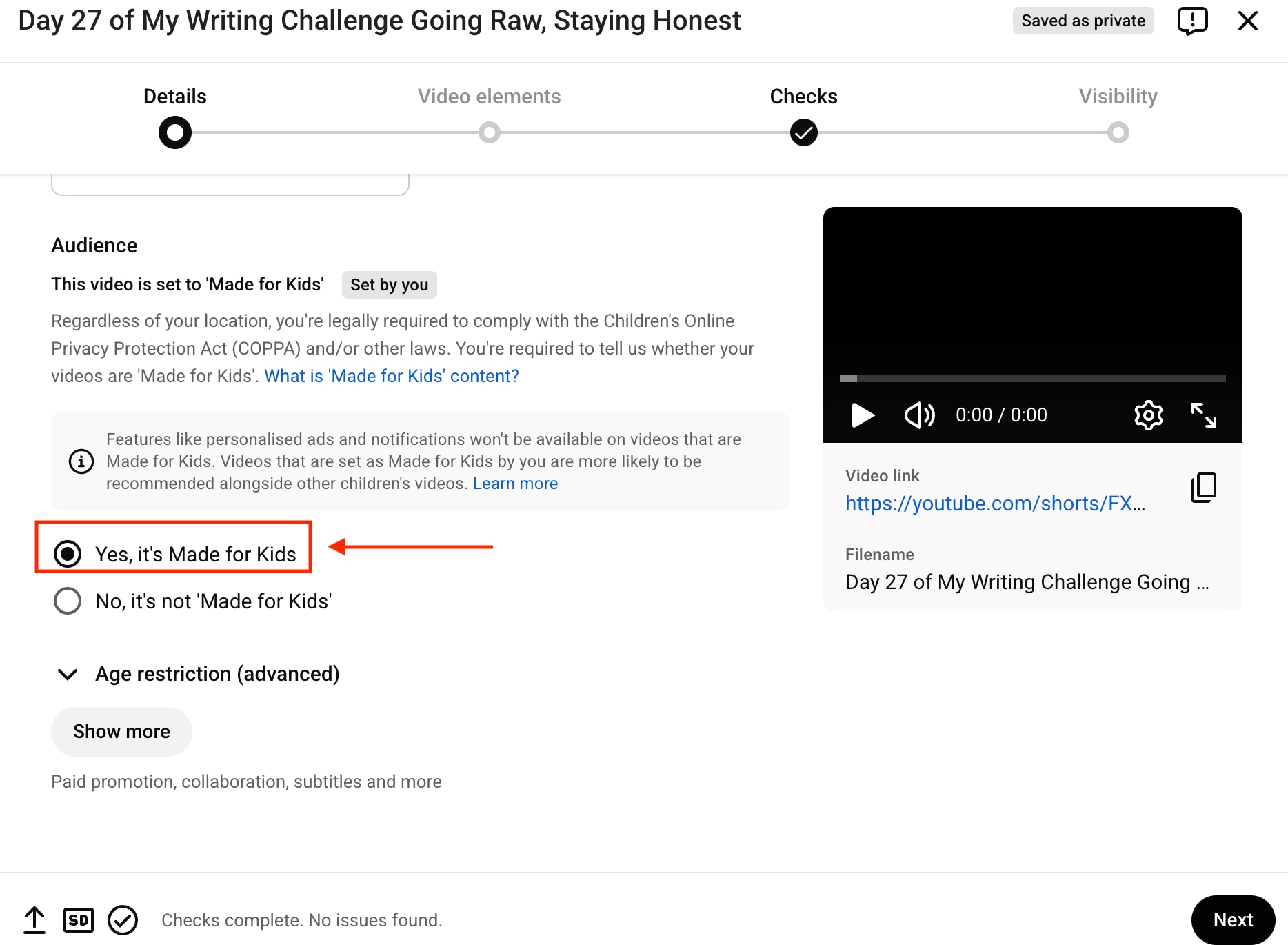This screenshot has width=1288, height=945.
Task: Copy the video link
Action: [1203, 488]
